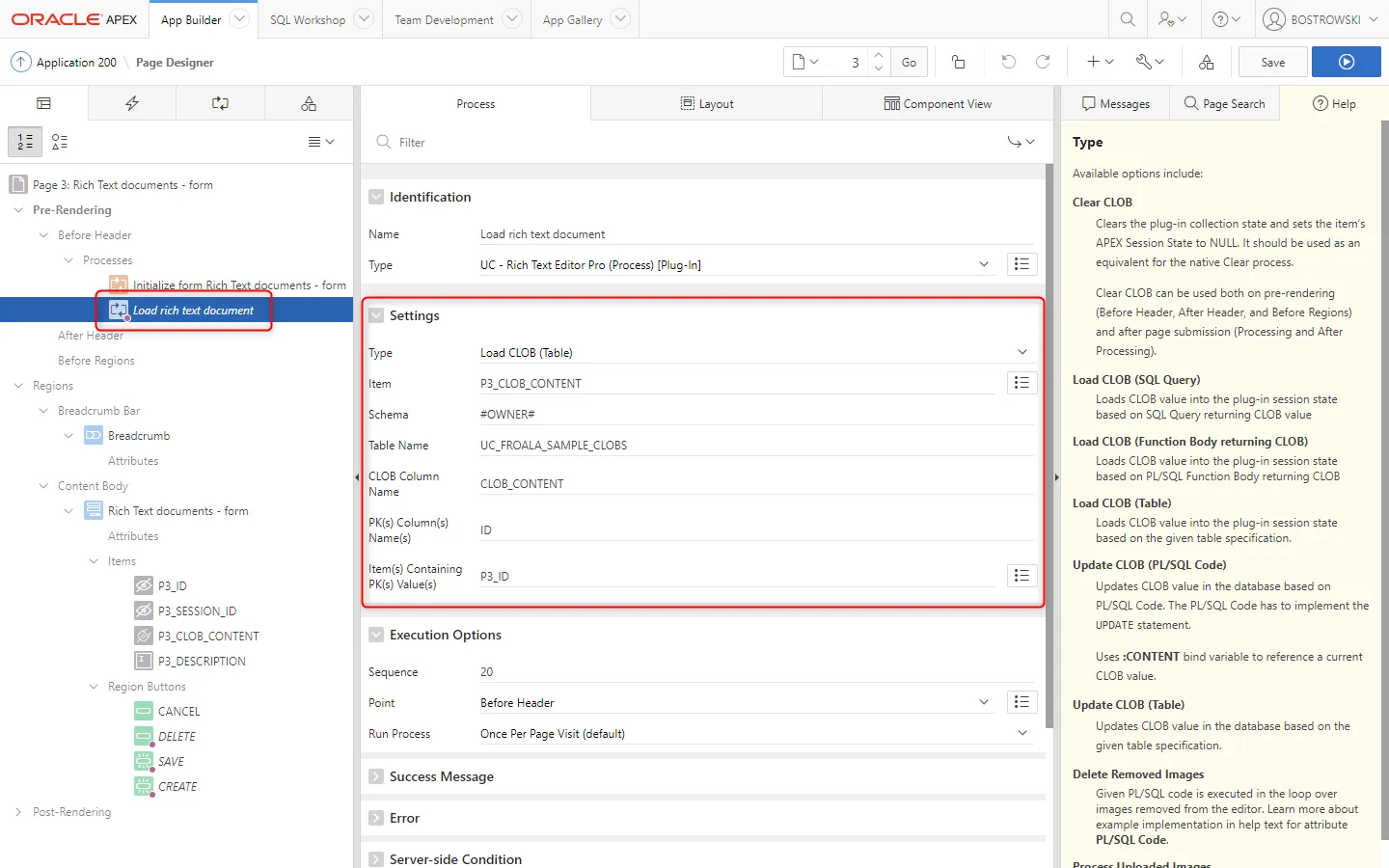Expand the Post-Rendering tree node
Screen dimensions: 1389x868
pyautogui.click(x=18, y=812)
